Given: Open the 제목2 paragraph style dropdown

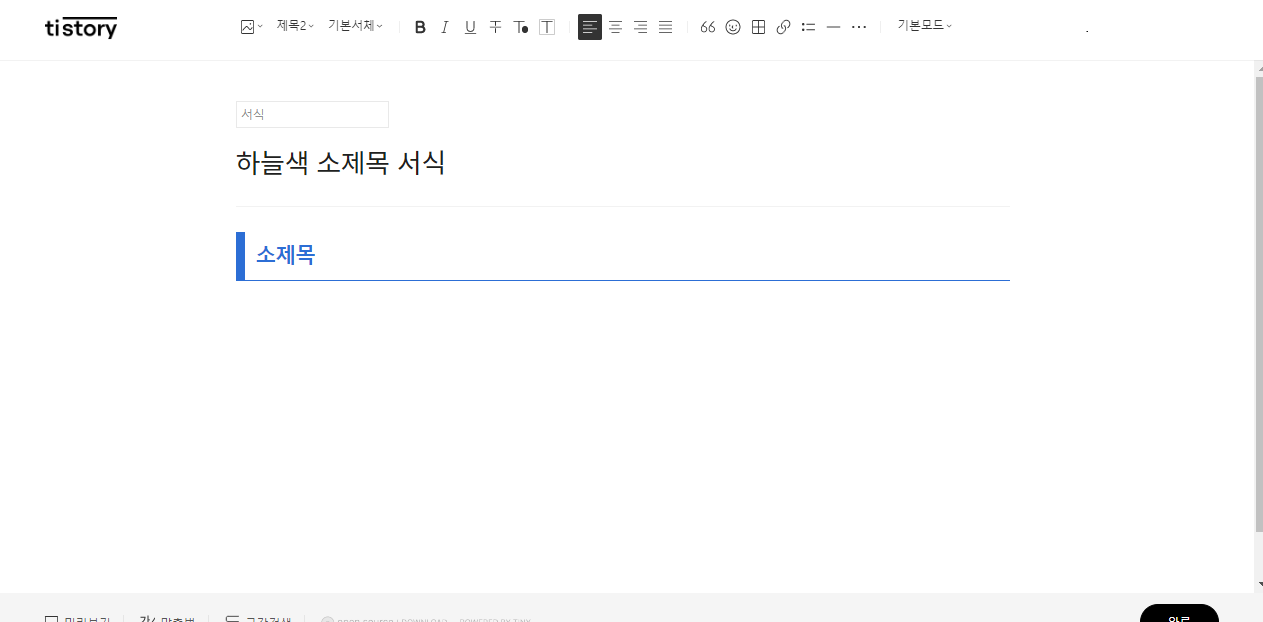Looking at the screenshot, I should tap(295, 26).
